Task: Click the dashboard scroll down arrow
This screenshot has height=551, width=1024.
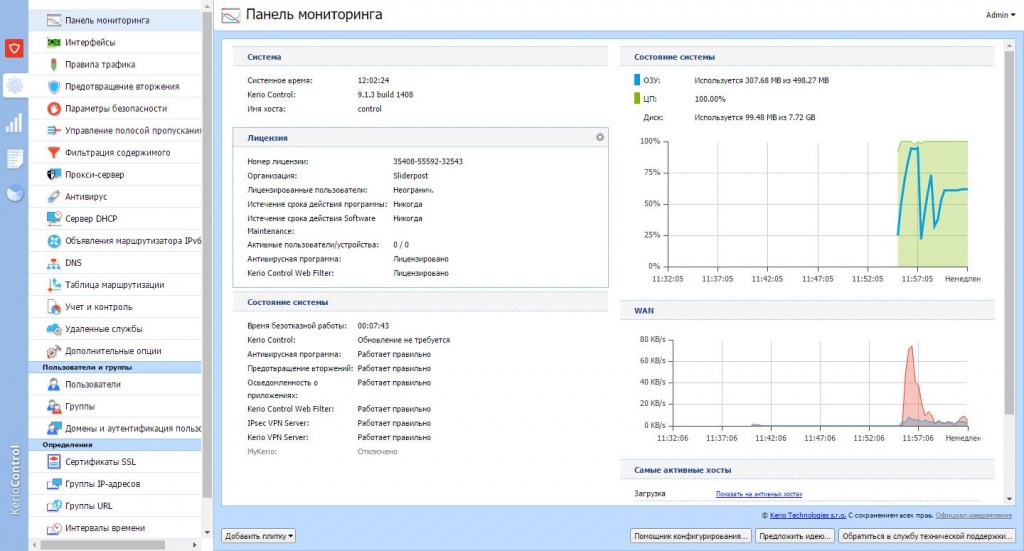Action: pos(1009,499)
